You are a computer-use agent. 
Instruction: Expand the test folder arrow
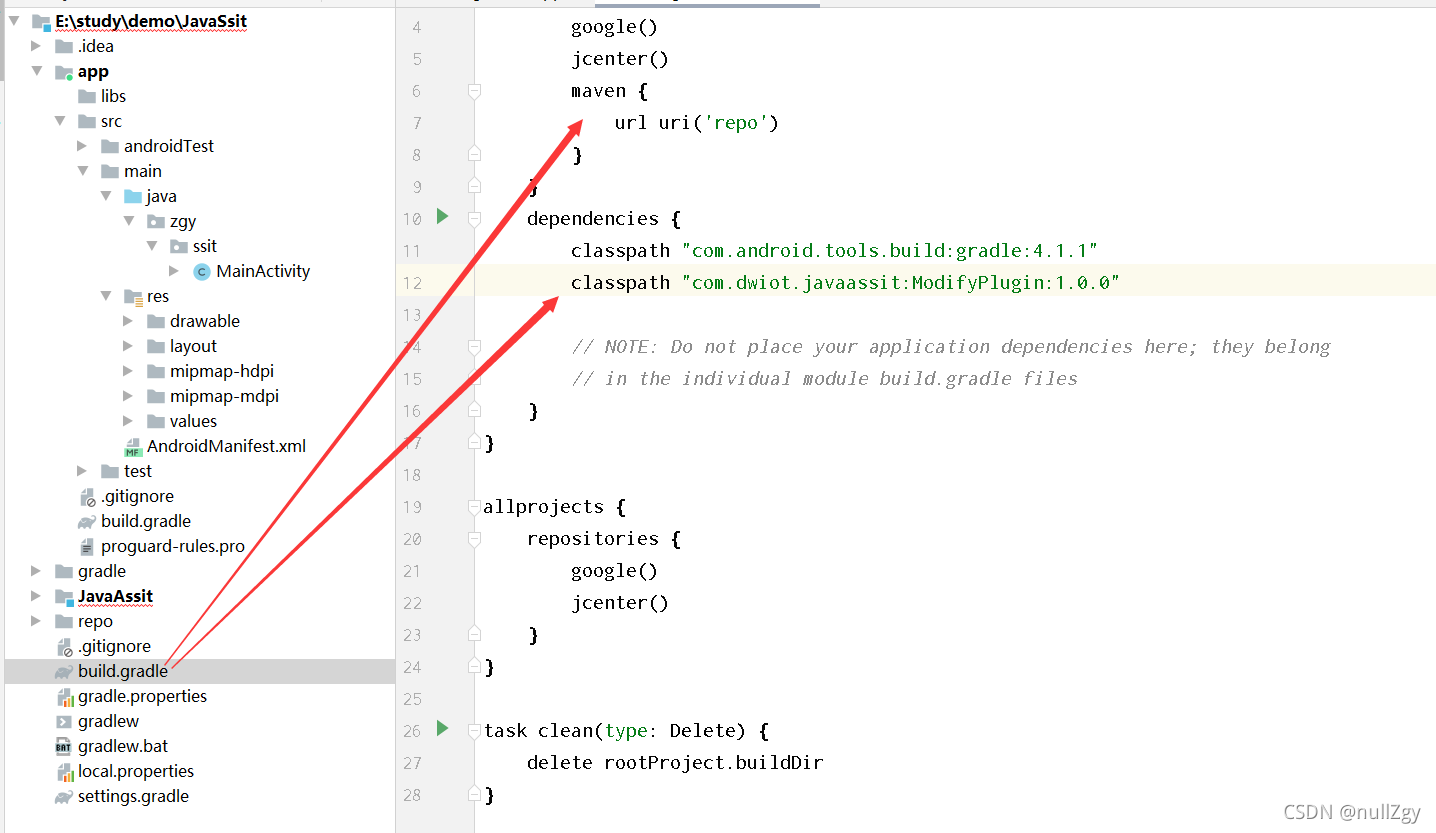[x=82, y=471]
